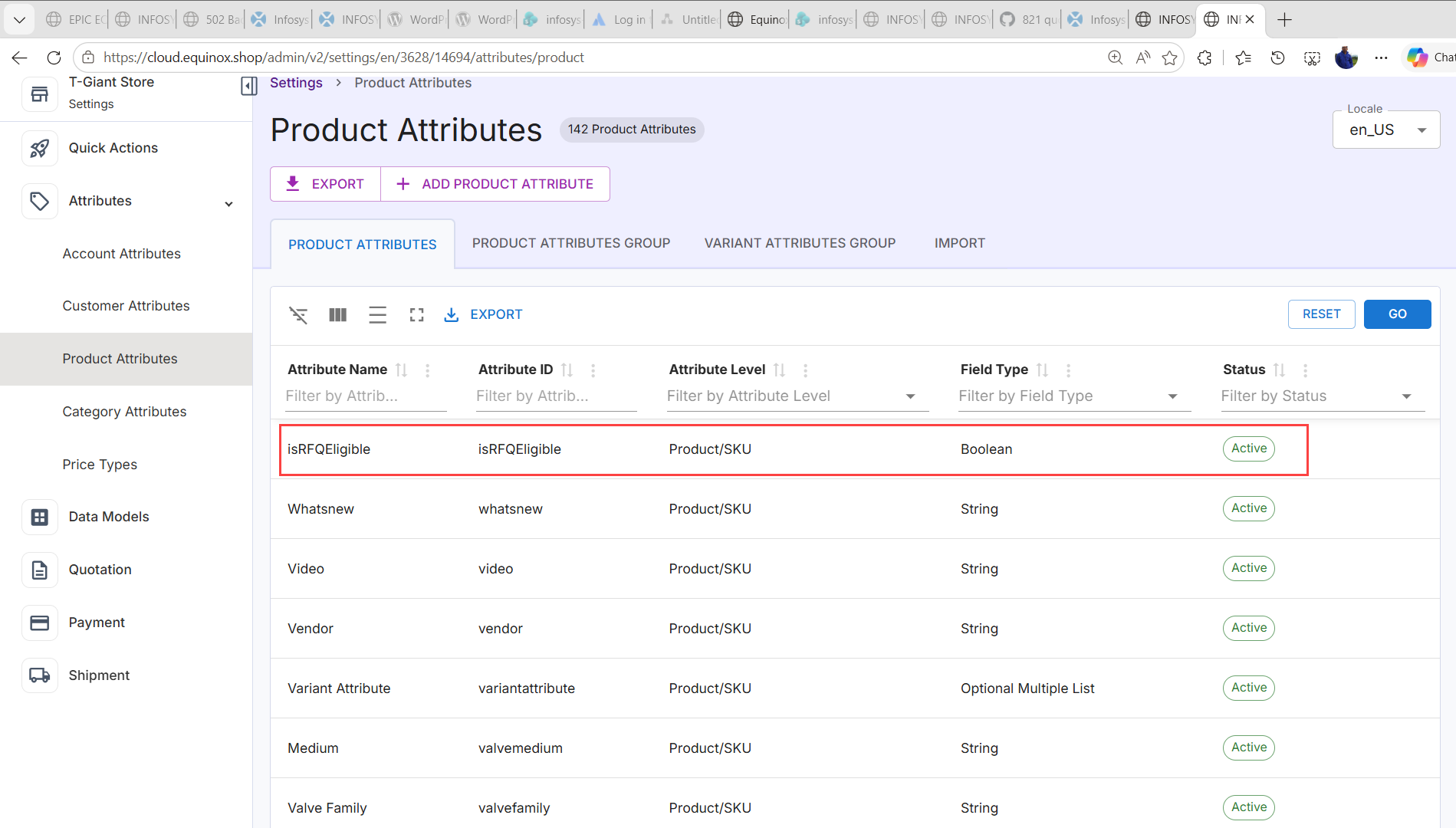Sort by Attribute Level column
This screenshot has height=828, width=1456.
779,370
